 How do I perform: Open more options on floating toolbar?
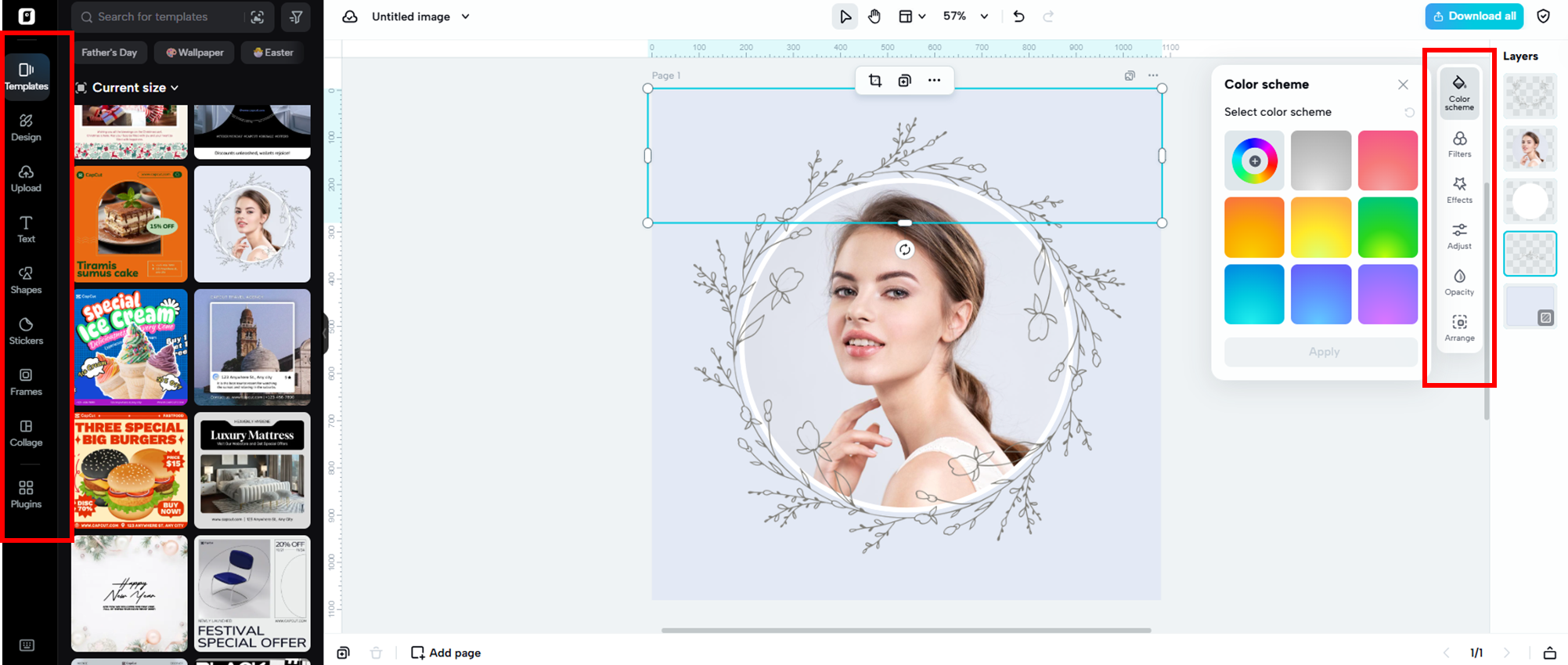click(x=935, y=81)
